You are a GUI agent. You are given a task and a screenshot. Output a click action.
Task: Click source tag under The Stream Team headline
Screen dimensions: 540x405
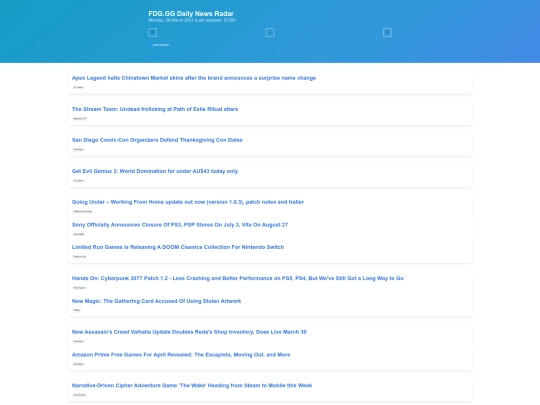(x=80, y=118)
